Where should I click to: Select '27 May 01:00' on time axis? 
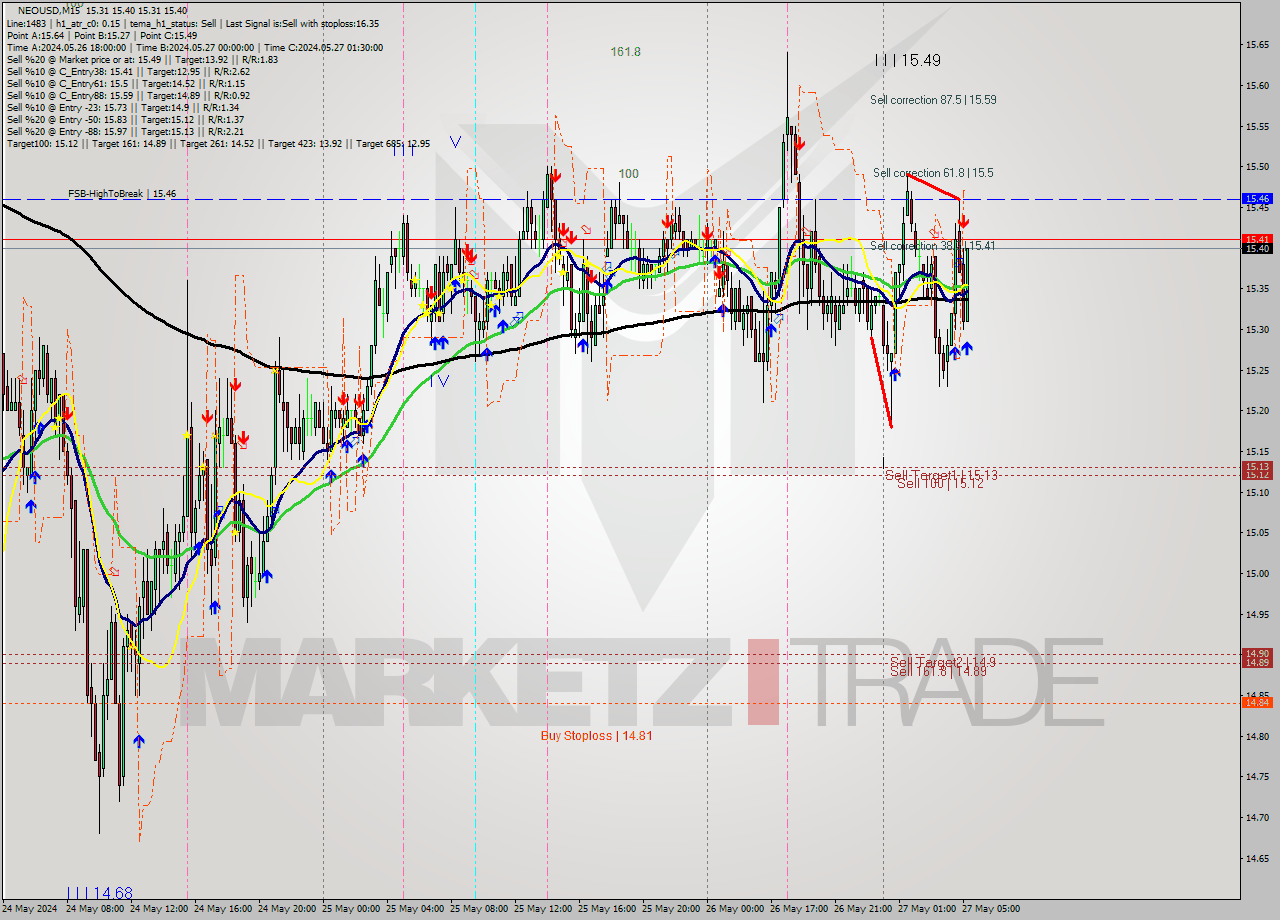click(x=926, y=909)
